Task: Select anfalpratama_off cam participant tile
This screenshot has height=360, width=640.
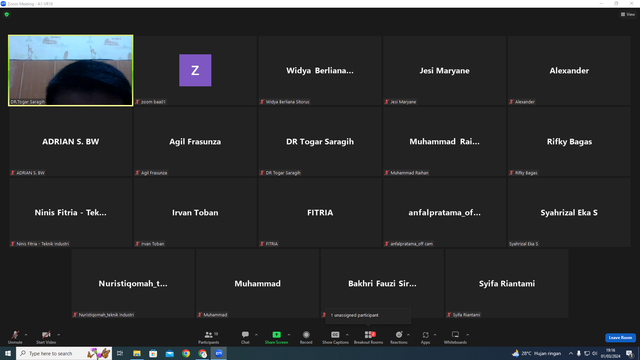Action: coord(444,212)
